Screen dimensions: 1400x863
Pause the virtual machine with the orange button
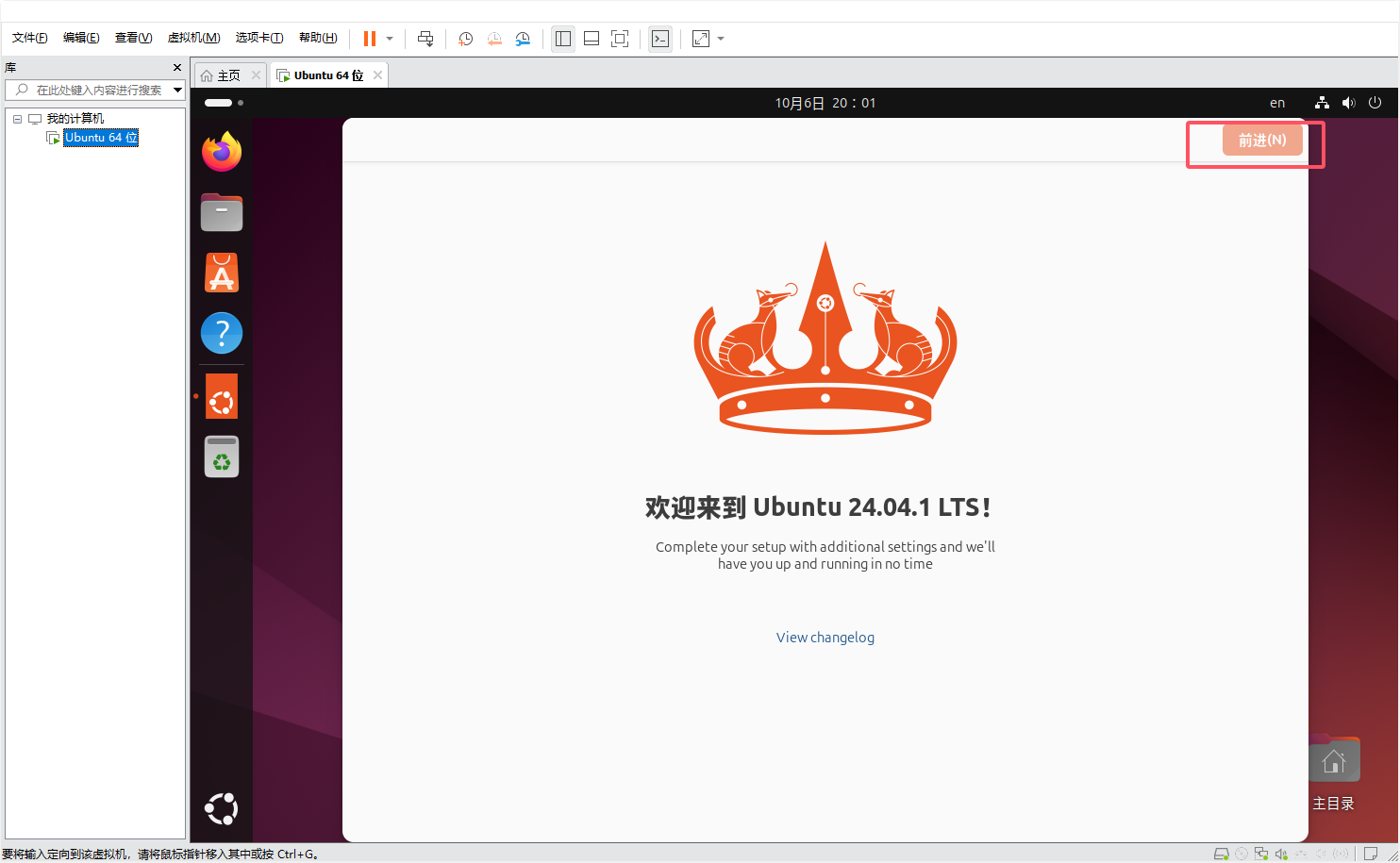click(x=370, y=39)
